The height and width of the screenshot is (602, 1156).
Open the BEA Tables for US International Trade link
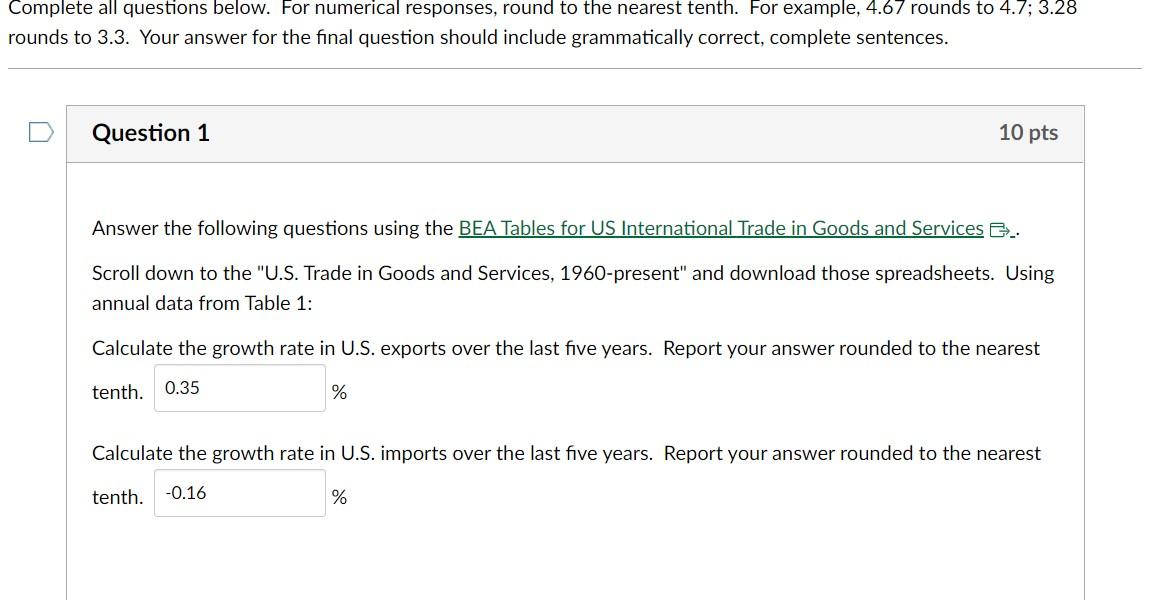pos(720,228)
